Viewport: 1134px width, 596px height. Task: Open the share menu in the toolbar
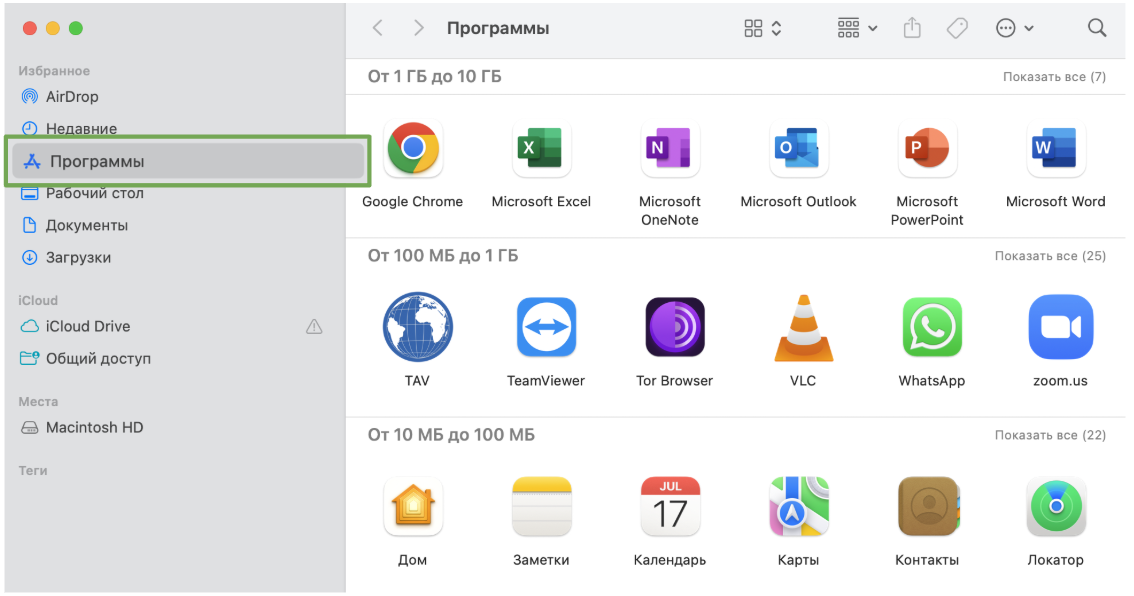(x=911, y=28)
